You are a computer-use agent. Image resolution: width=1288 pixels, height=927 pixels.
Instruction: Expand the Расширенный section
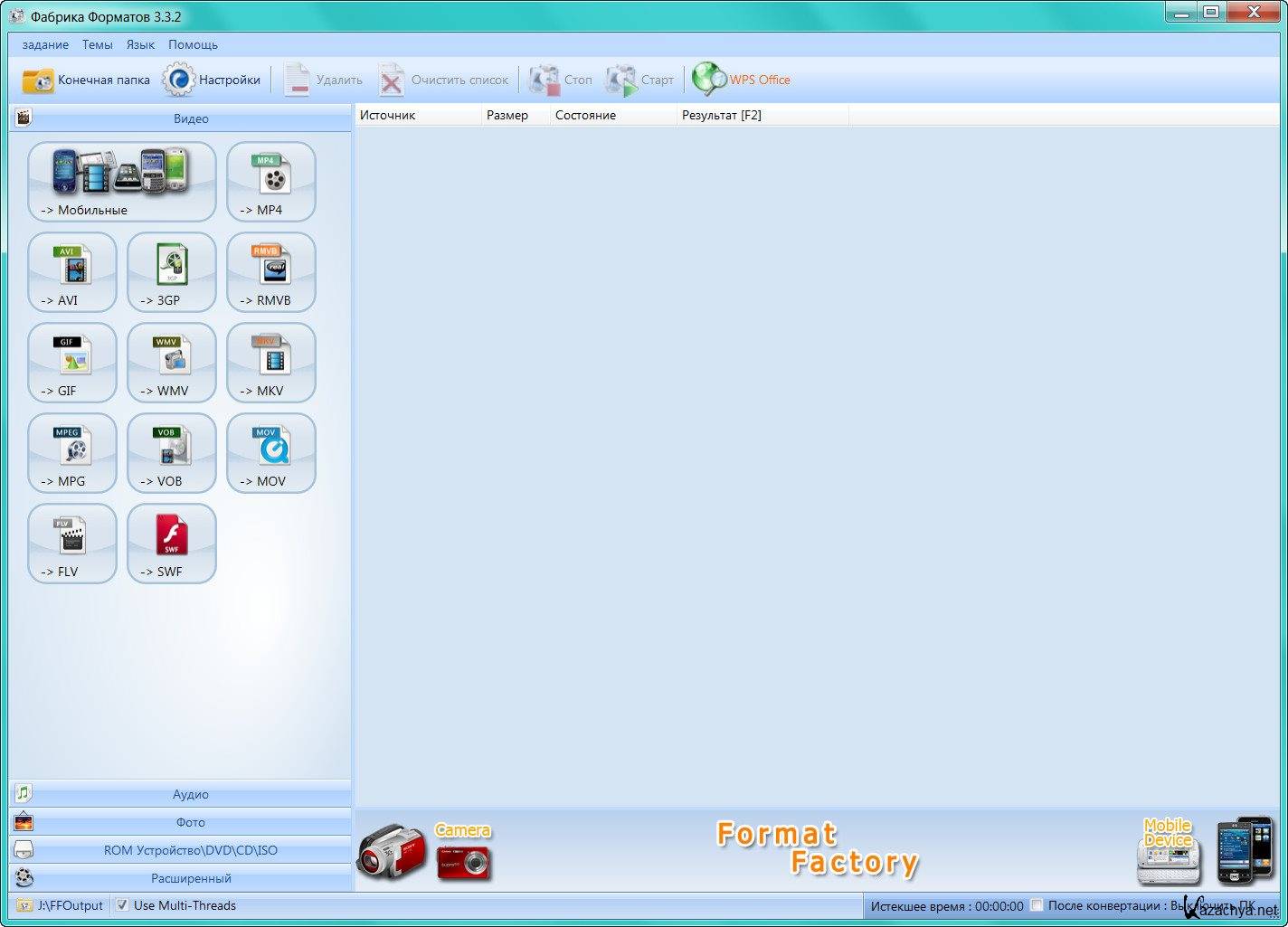[x=180, y=878]
